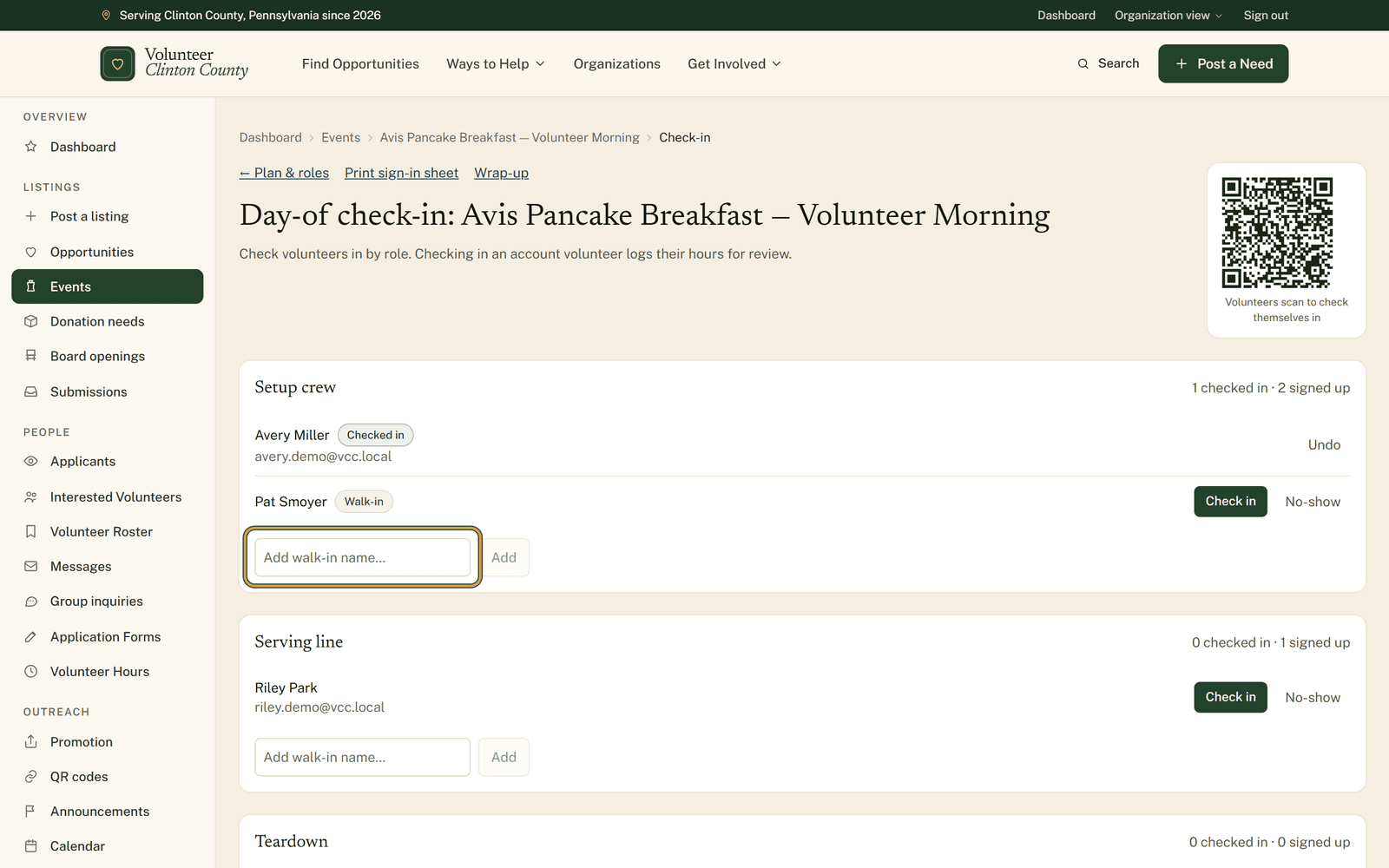Expand the Ways to Help menu

pyautogui.click(x=496, y=63)
